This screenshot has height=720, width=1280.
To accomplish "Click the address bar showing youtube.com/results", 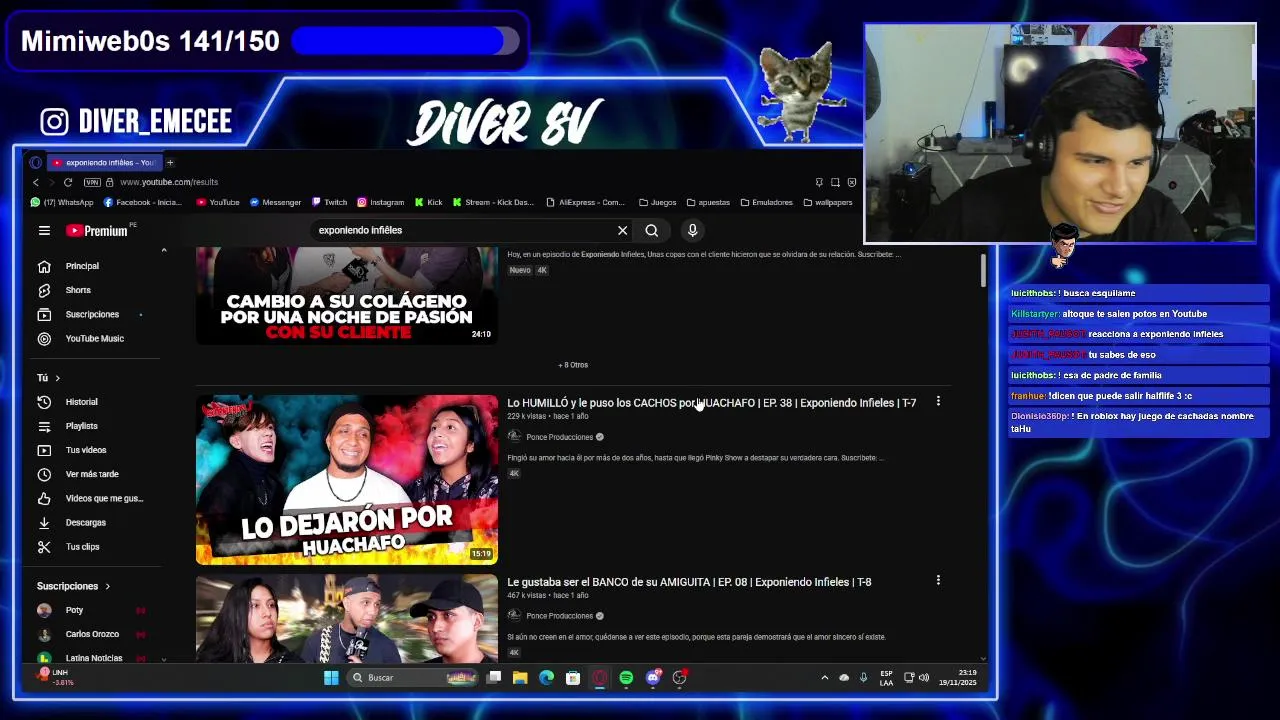I will tap(169, 182).
